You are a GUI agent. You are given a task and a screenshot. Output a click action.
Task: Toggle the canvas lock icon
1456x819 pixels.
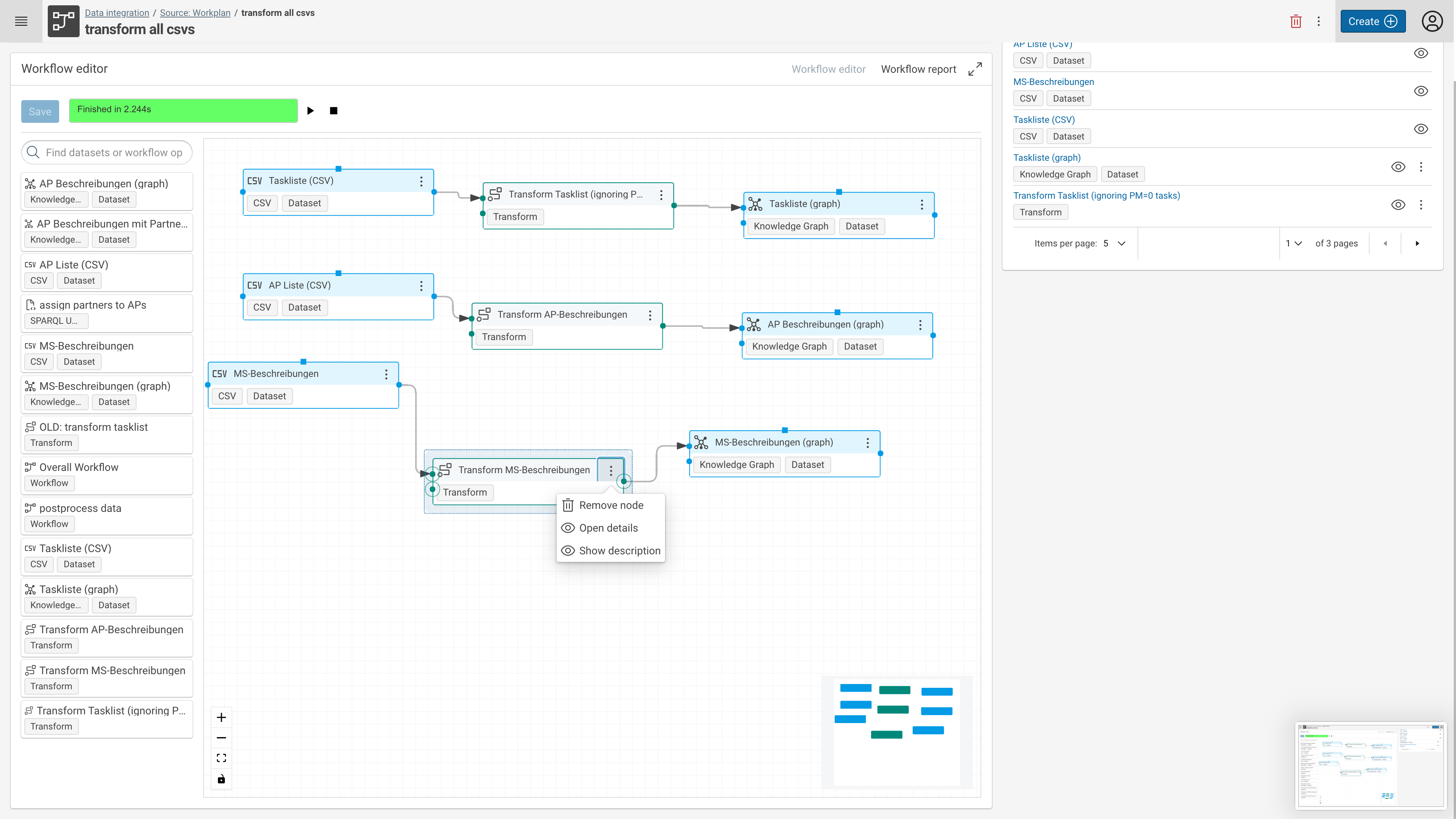pyautogui.click(x=221, y=778)
